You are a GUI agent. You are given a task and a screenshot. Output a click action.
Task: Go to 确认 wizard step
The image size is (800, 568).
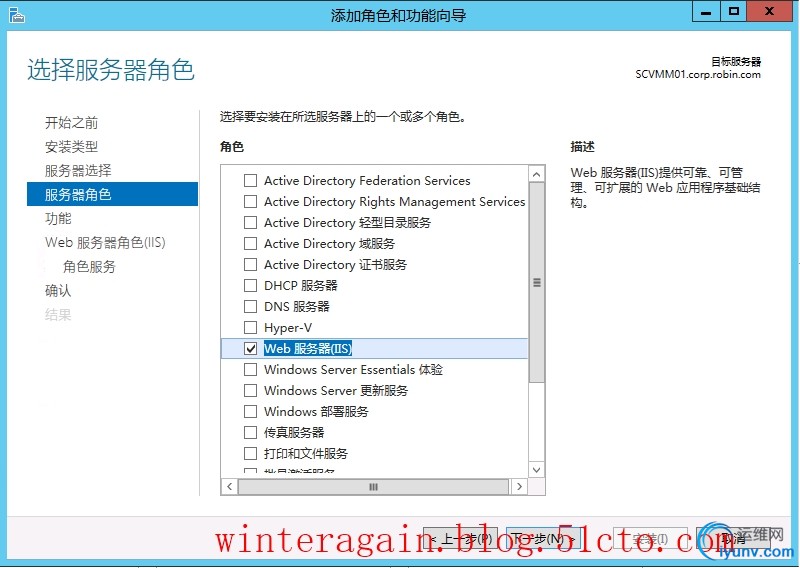point(58,290)
